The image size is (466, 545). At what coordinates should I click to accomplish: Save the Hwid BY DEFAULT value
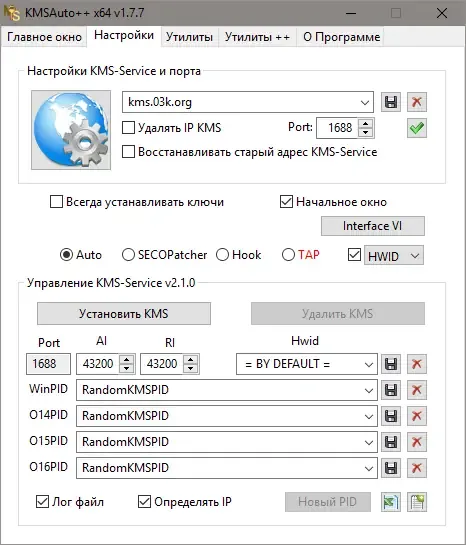click(391, 364)
